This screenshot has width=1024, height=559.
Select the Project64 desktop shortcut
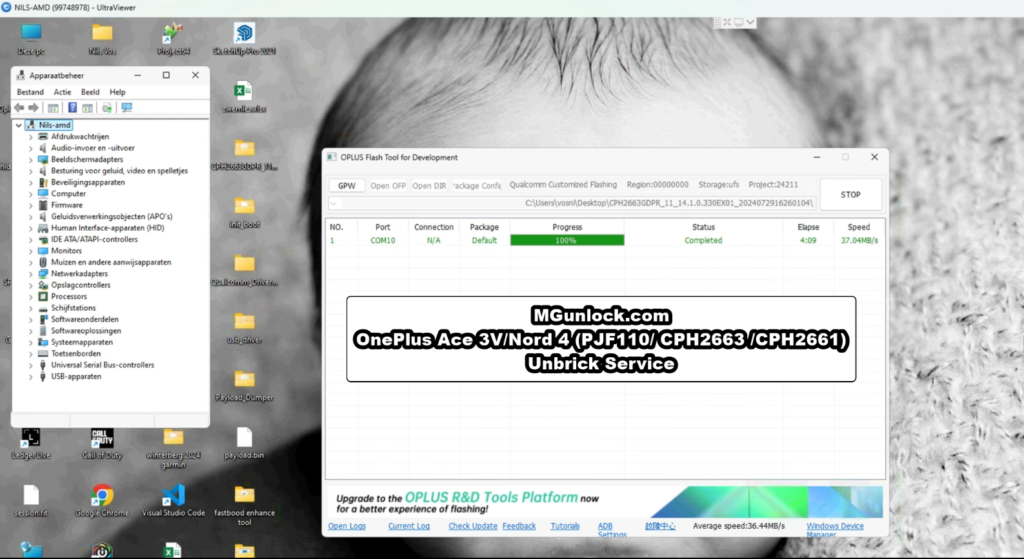click(x=173, y=39)
